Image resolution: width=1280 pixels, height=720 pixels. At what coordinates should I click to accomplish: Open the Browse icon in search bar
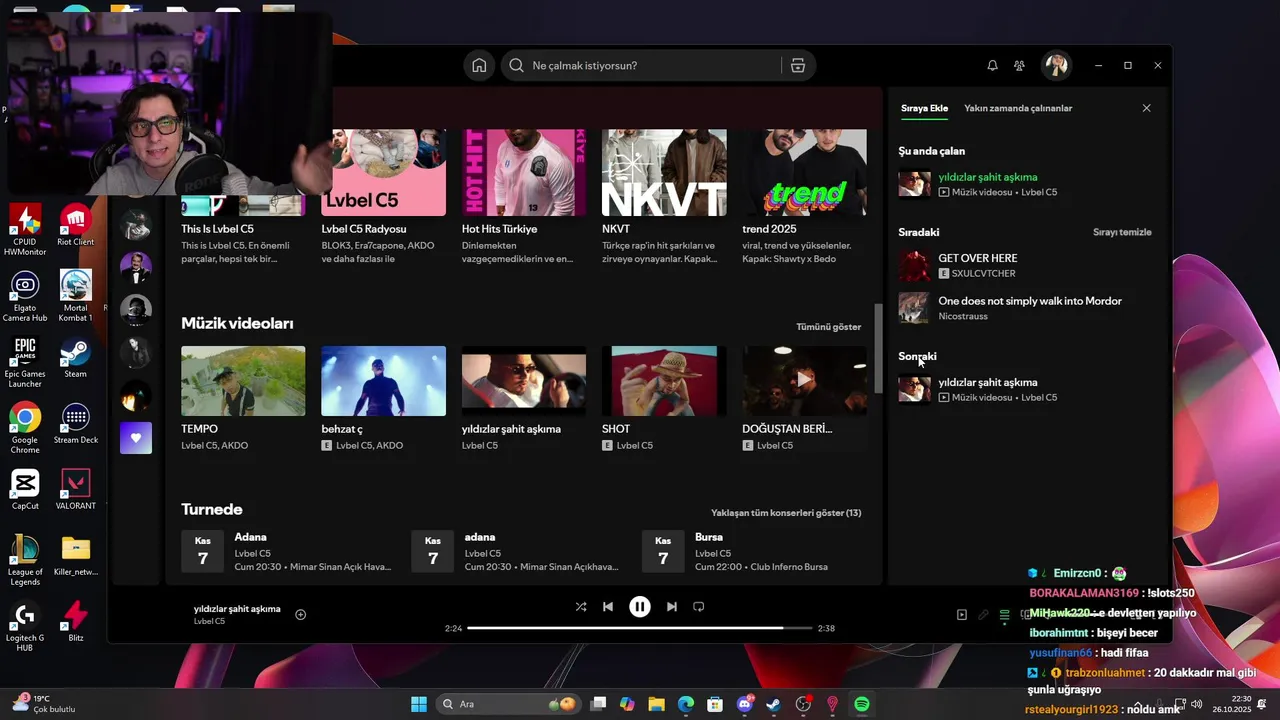pyautogui.click(x=797, y=65)
